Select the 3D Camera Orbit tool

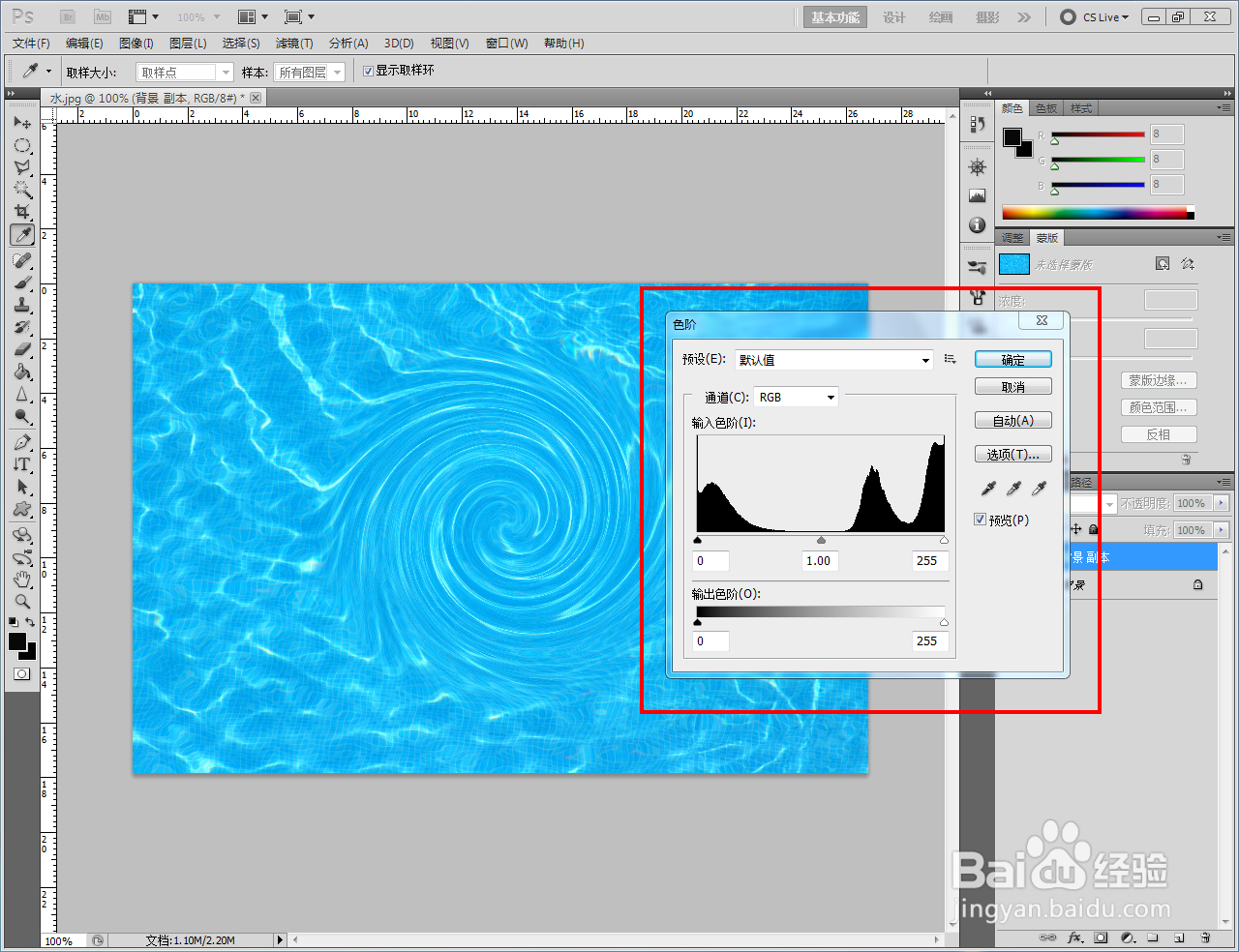click(22, 557)
